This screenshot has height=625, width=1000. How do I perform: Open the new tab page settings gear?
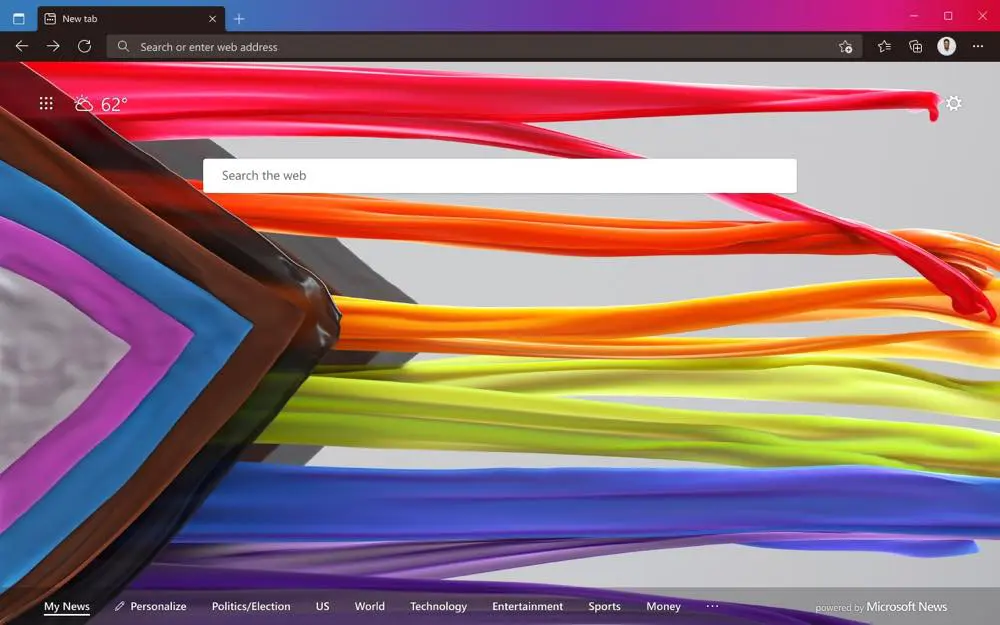(x=954, y=103)
